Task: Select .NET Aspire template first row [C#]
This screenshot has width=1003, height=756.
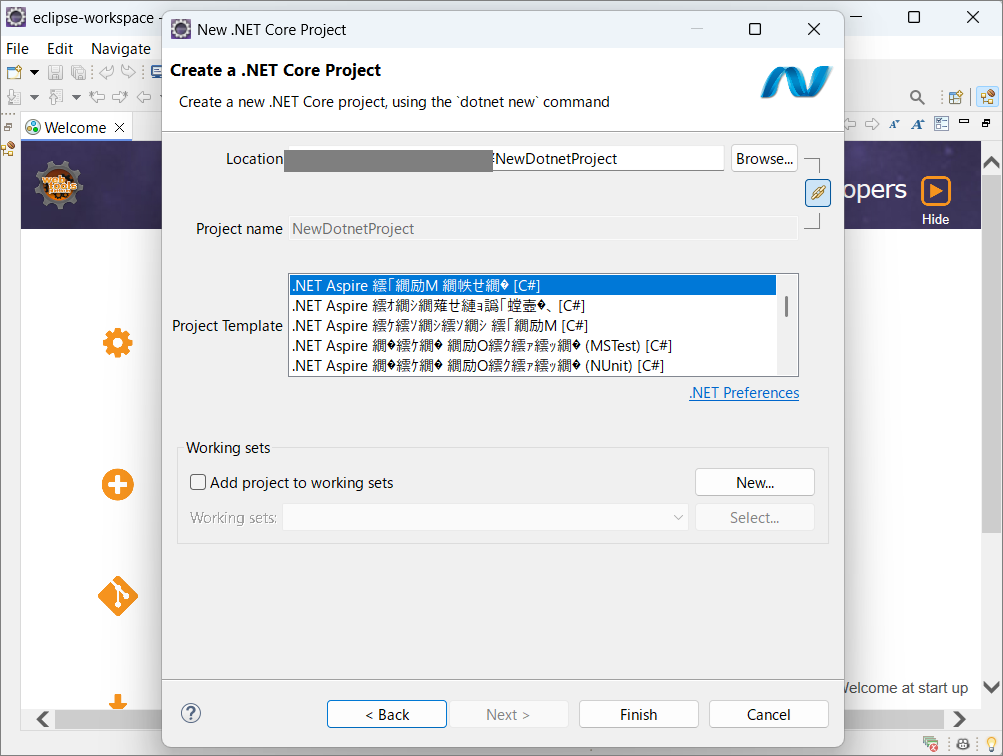Action: coord(533,285)
